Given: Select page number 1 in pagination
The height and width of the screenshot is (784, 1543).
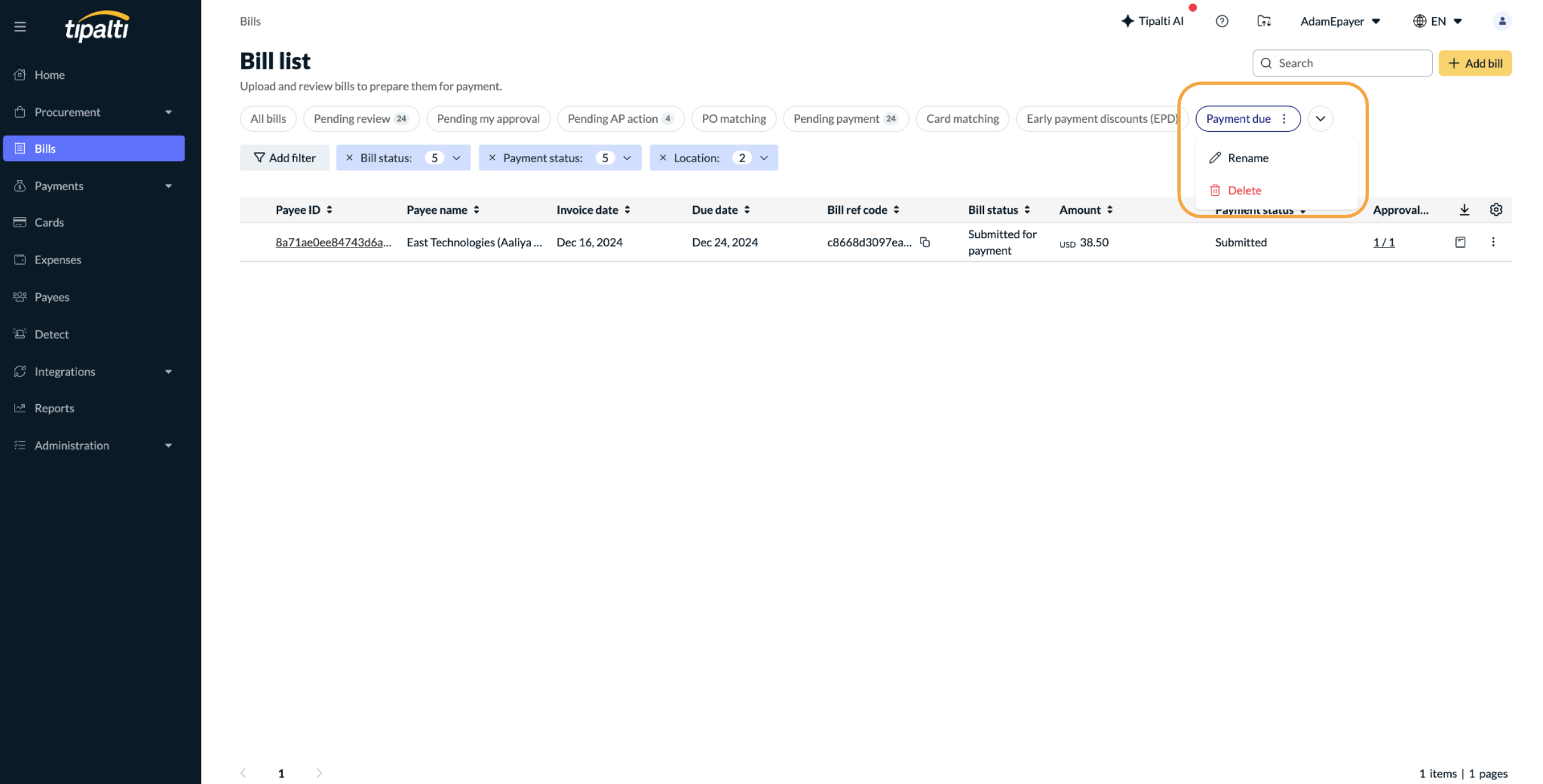Looking at the screenshot, I should (281, 773).
